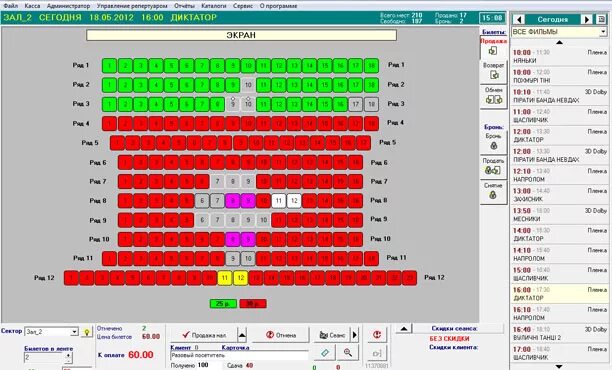Click the calendar icon next to Сегодня
Image resolution: width=612 pixels, height=370 pixels.
(x=602, y=19)
